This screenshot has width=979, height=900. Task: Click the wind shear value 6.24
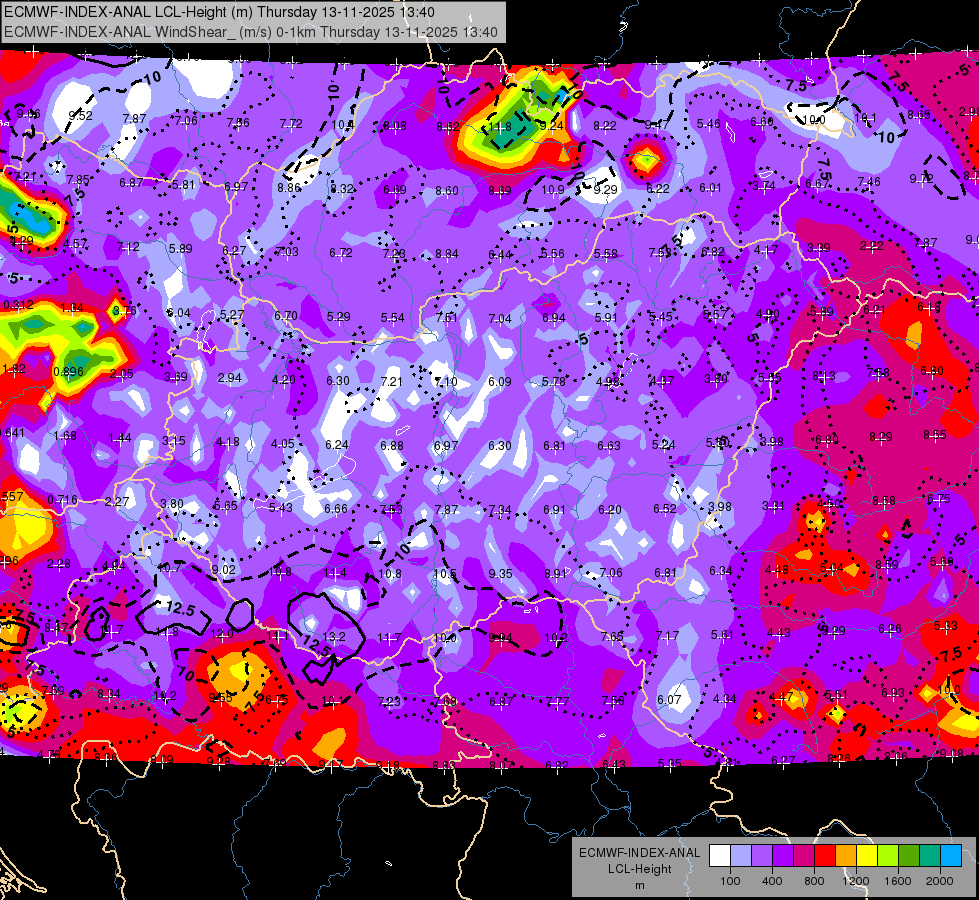(337, 445)
